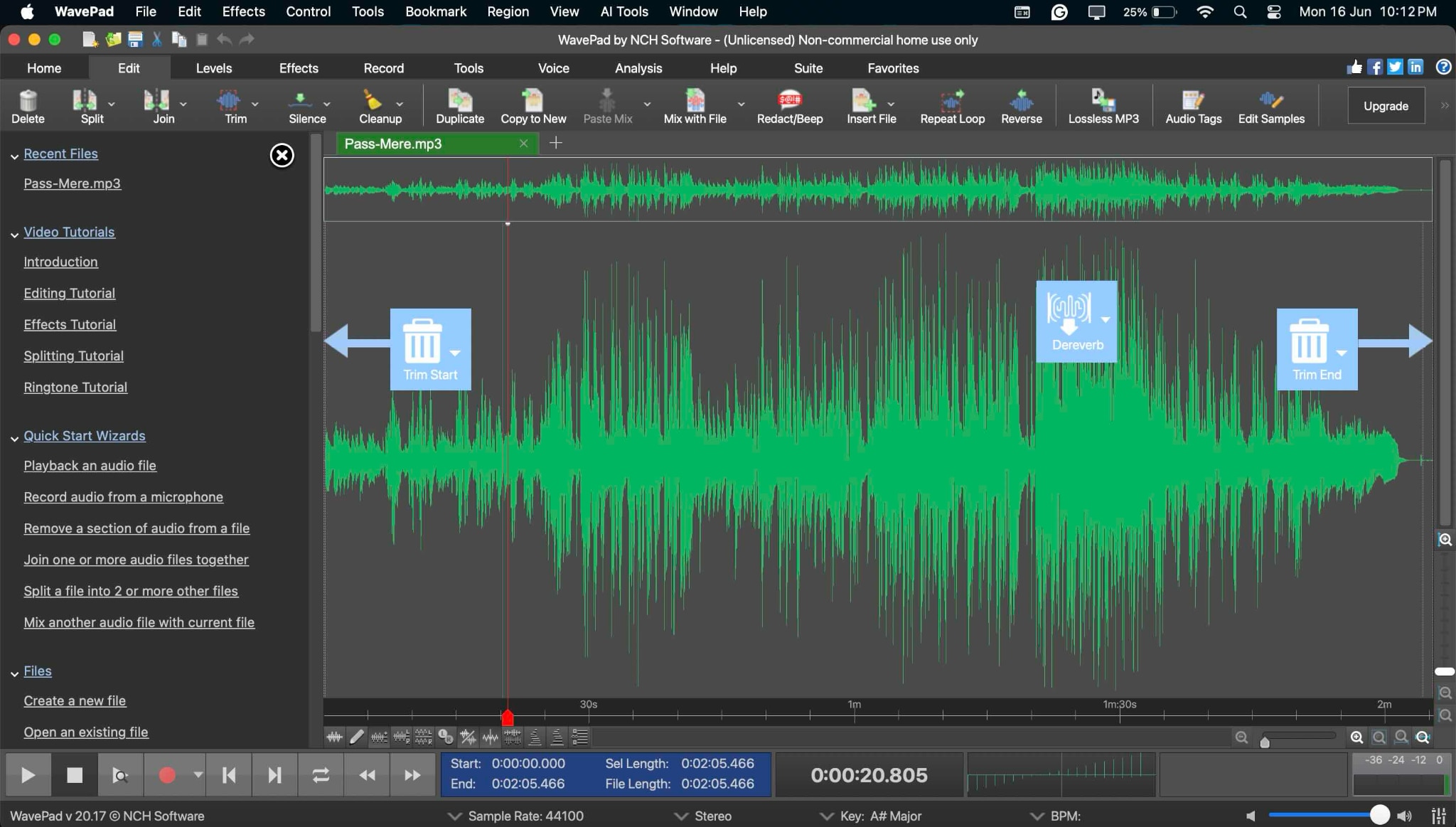Image resolution: width=1456 pixels, height=827 pixels.
Task: Open the Bookmark menu
Action: 436,11
